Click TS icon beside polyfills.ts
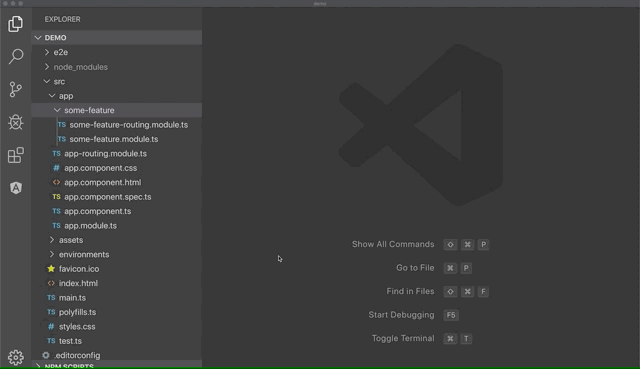 click(51, 312)
